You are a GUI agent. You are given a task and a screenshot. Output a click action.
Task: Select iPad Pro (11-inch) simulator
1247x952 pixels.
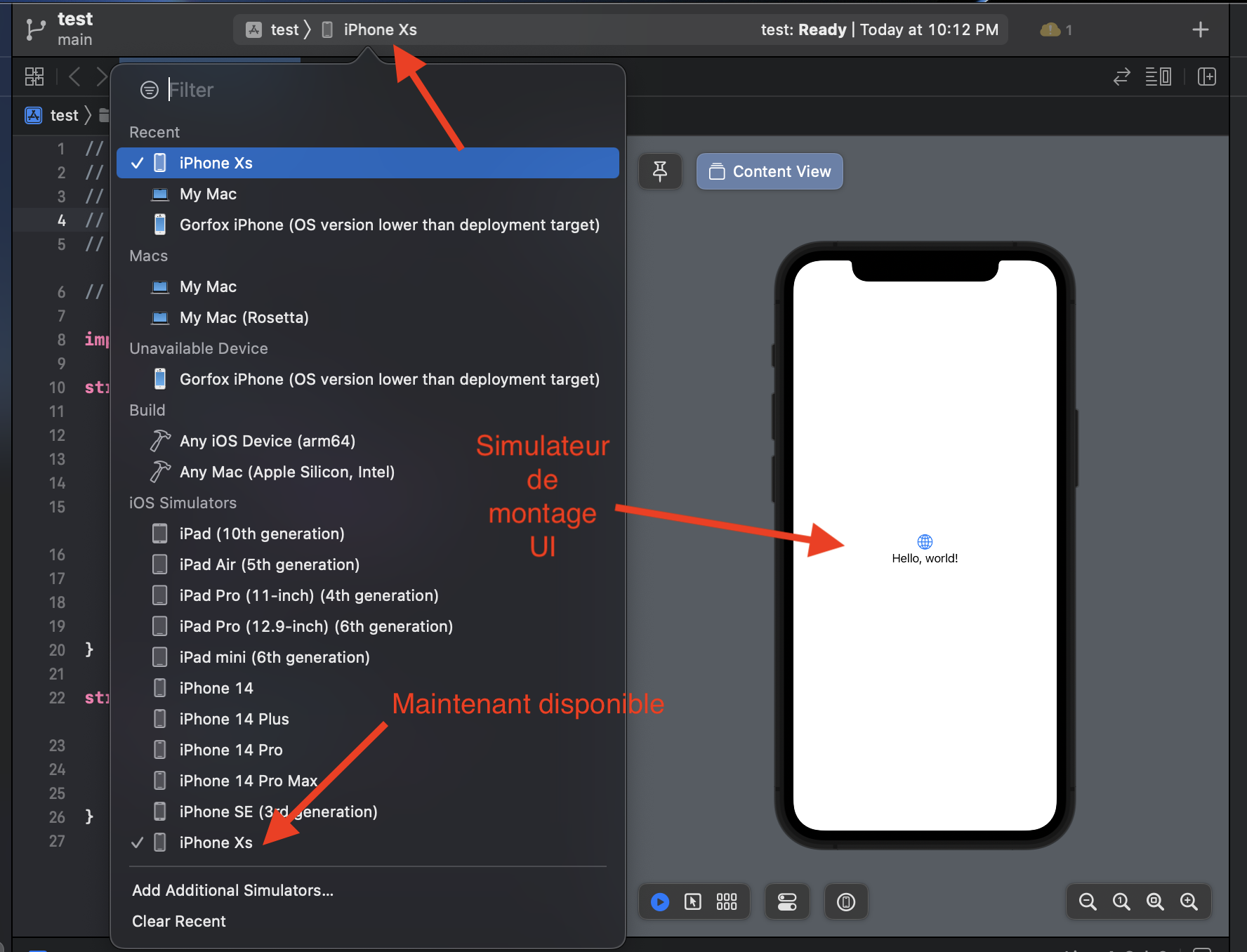coord(368,595)
